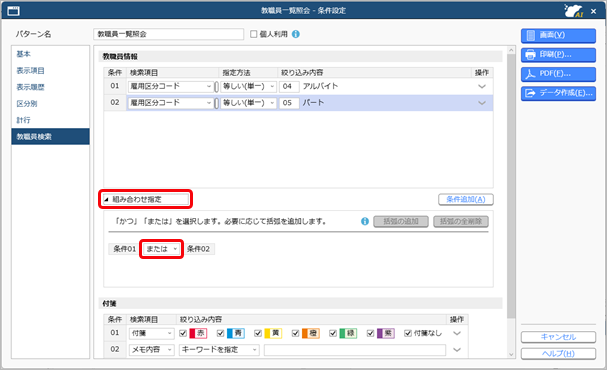Viewport: 607px width, 370px height.
Task: Expand operations chevron for アルバイト row
Action: pyautogui.click(x=482, y=86)
